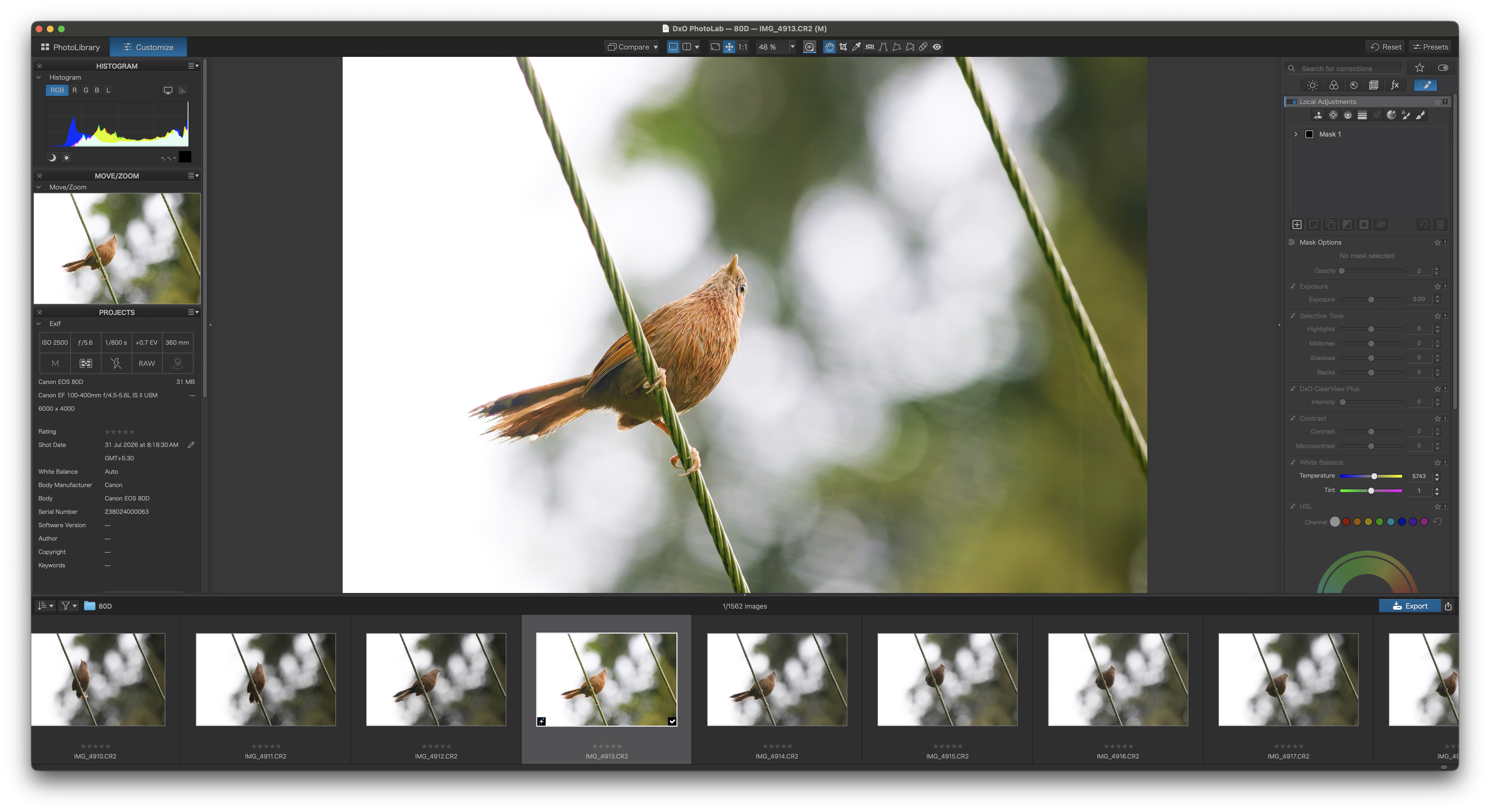Favorite the White Balance section star

1437,462
